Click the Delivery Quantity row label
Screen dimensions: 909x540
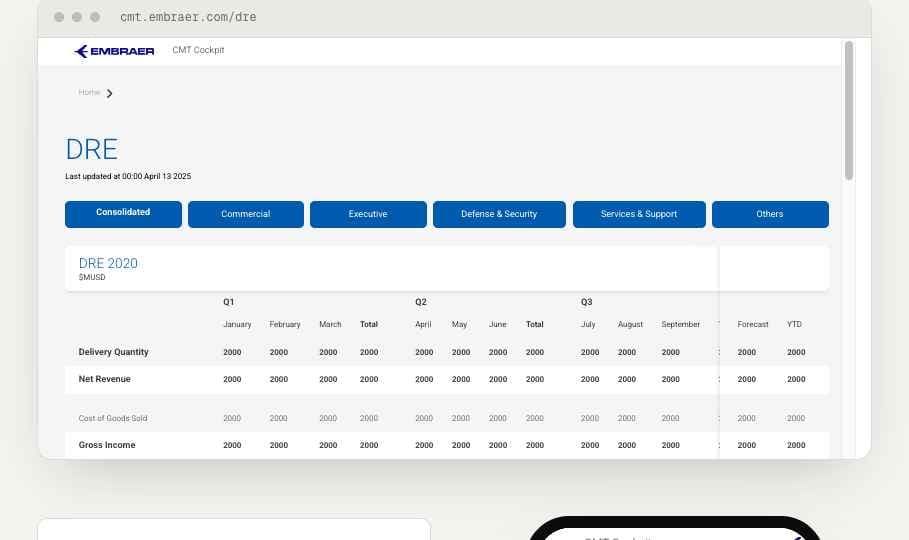114,352
